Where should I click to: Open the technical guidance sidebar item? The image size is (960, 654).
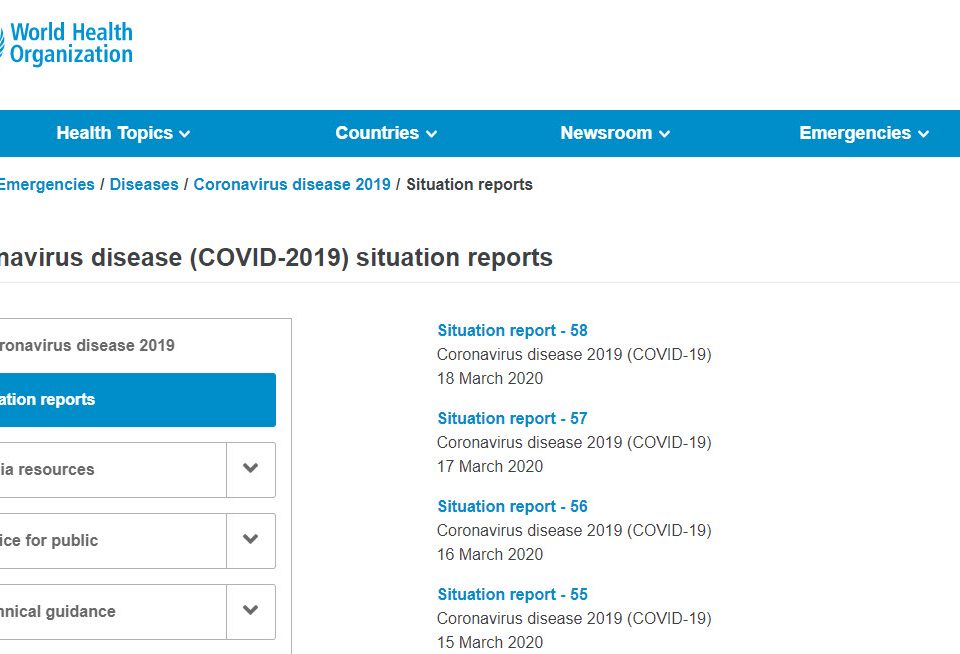click(x=113, y=612)
